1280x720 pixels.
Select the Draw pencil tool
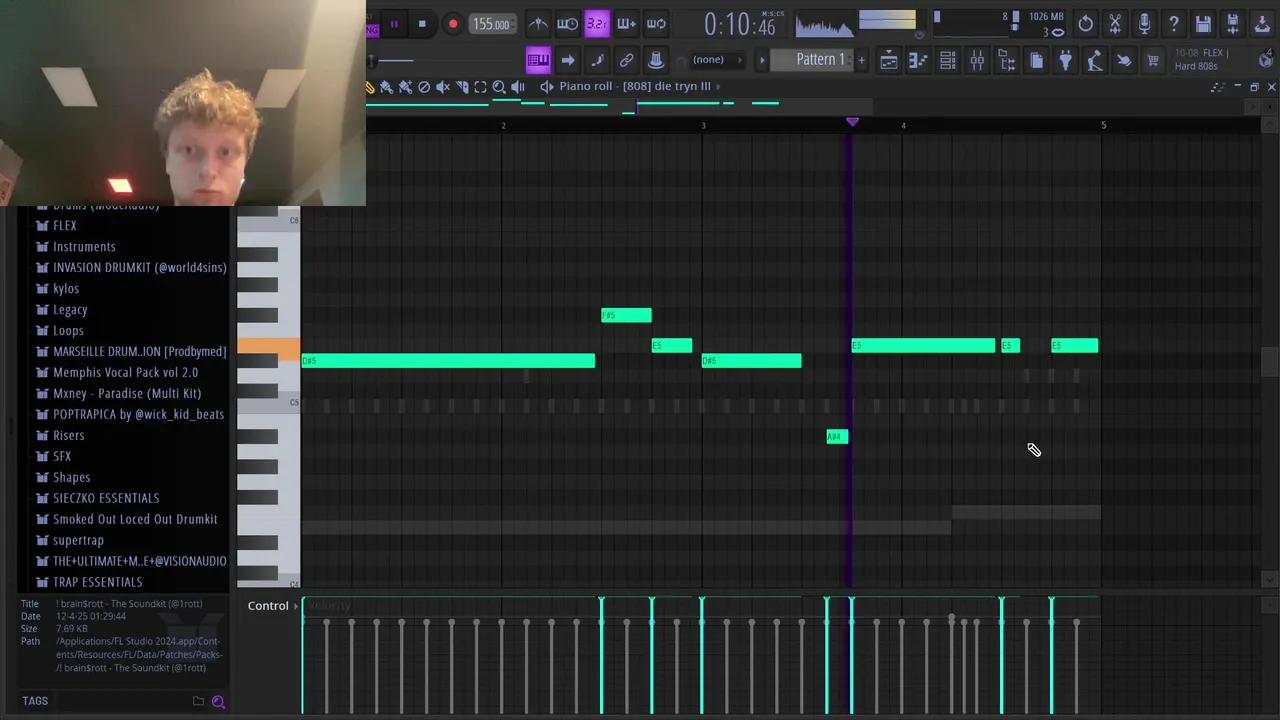(x=371, y=87)
